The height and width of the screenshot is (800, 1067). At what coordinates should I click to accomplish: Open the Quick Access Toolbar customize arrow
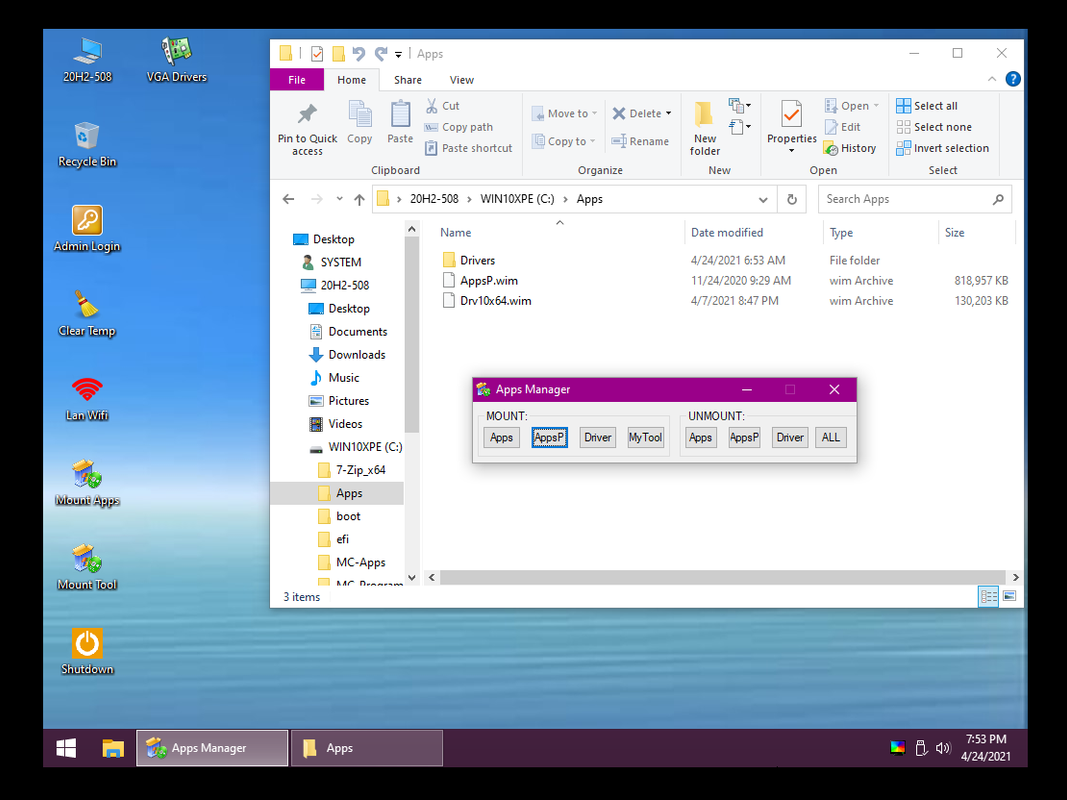point(398,54)
